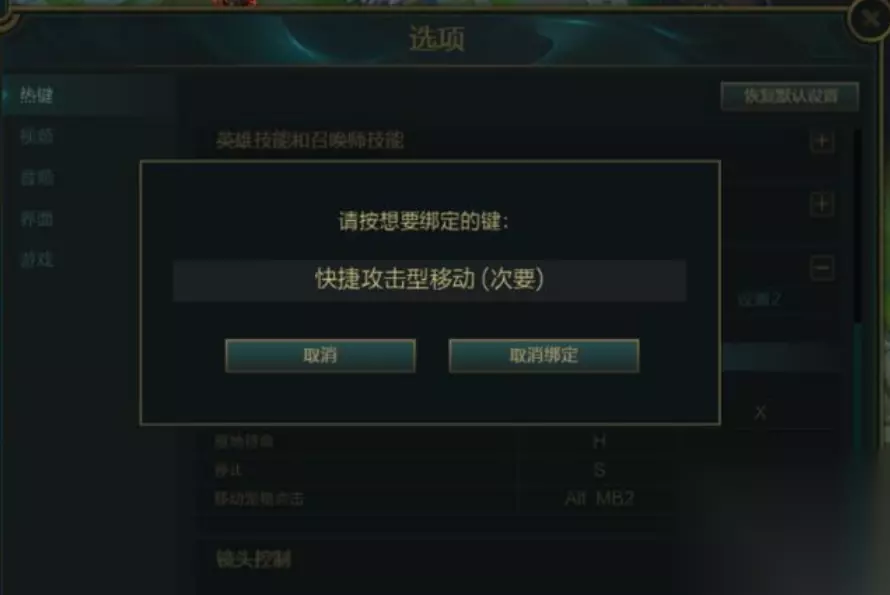The image size is (890, 595).
Task: Switch to the 视频 video tab
Action: pyautogui.click(x=36, y=136)
